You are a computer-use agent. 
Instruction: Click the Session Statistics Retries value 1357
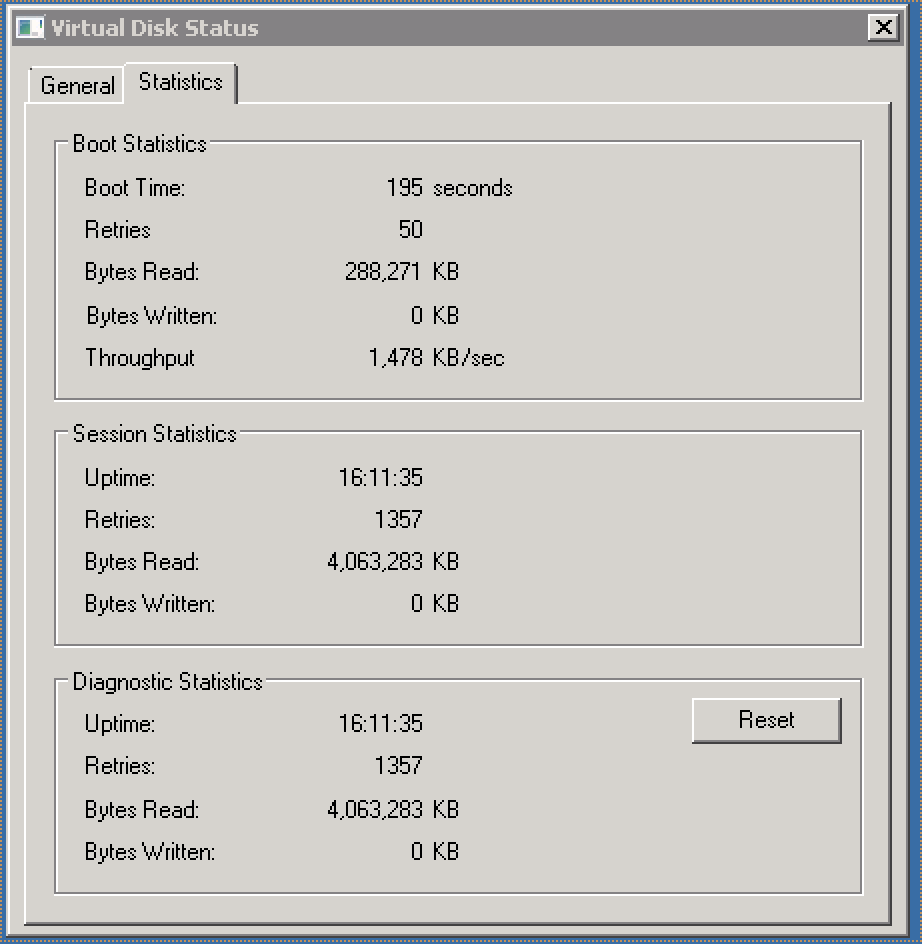pos(399,519)
